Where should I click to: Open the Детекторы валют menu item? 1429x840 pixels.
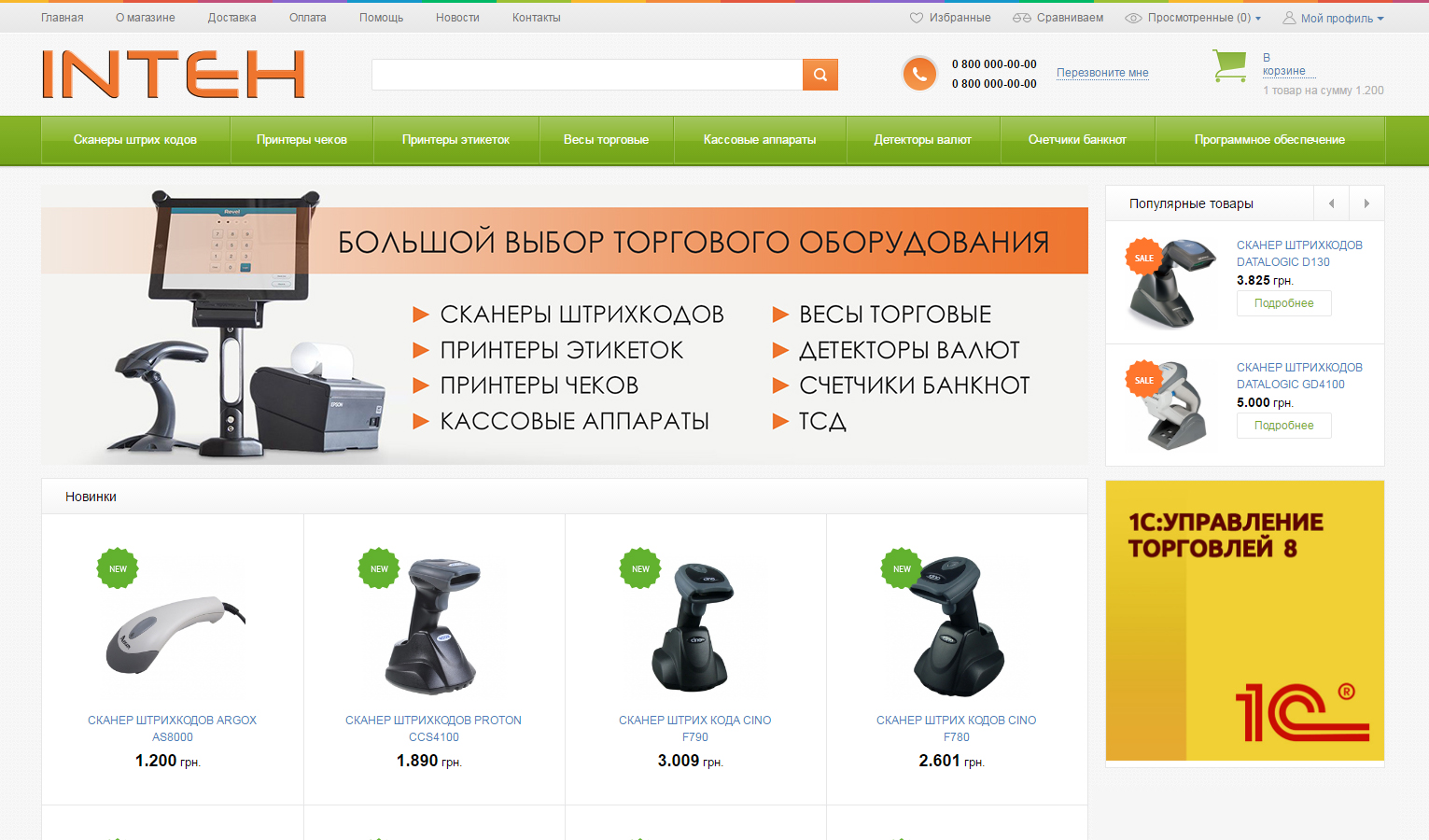tap(922, 140)
